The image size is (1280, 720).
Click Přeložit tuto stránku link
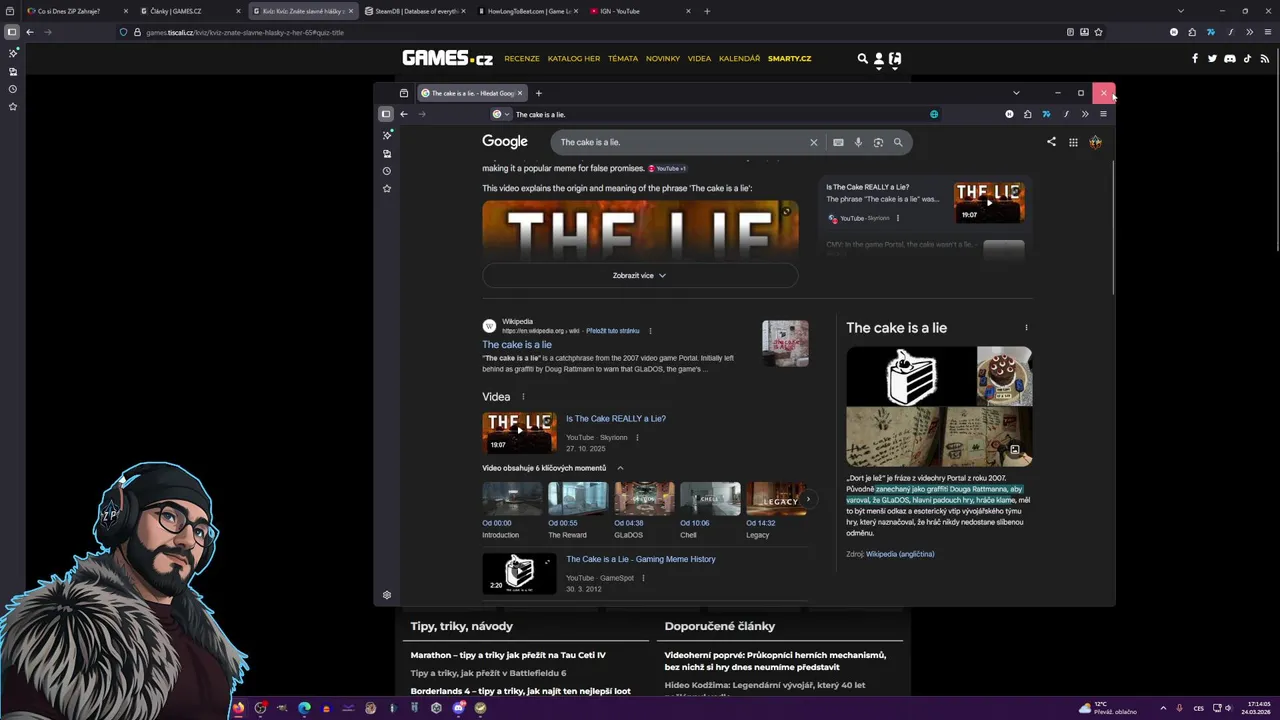click(x=613, y=331)
